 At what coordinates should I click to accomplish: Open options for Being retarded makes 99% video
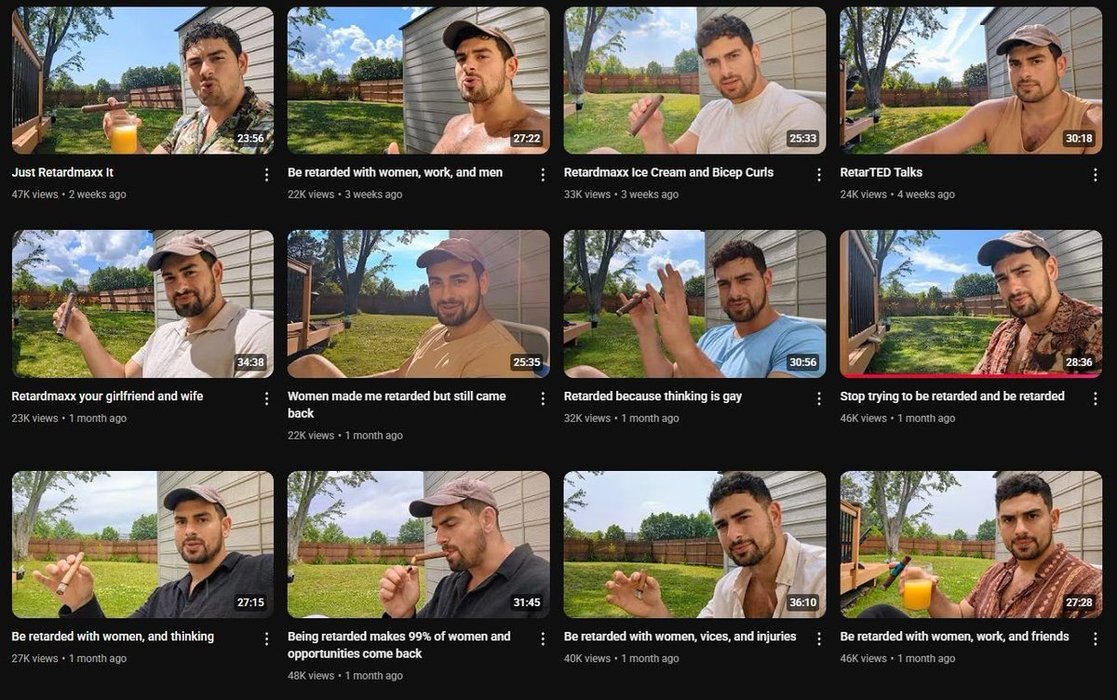pyautogui.click(x=543, y=639)
